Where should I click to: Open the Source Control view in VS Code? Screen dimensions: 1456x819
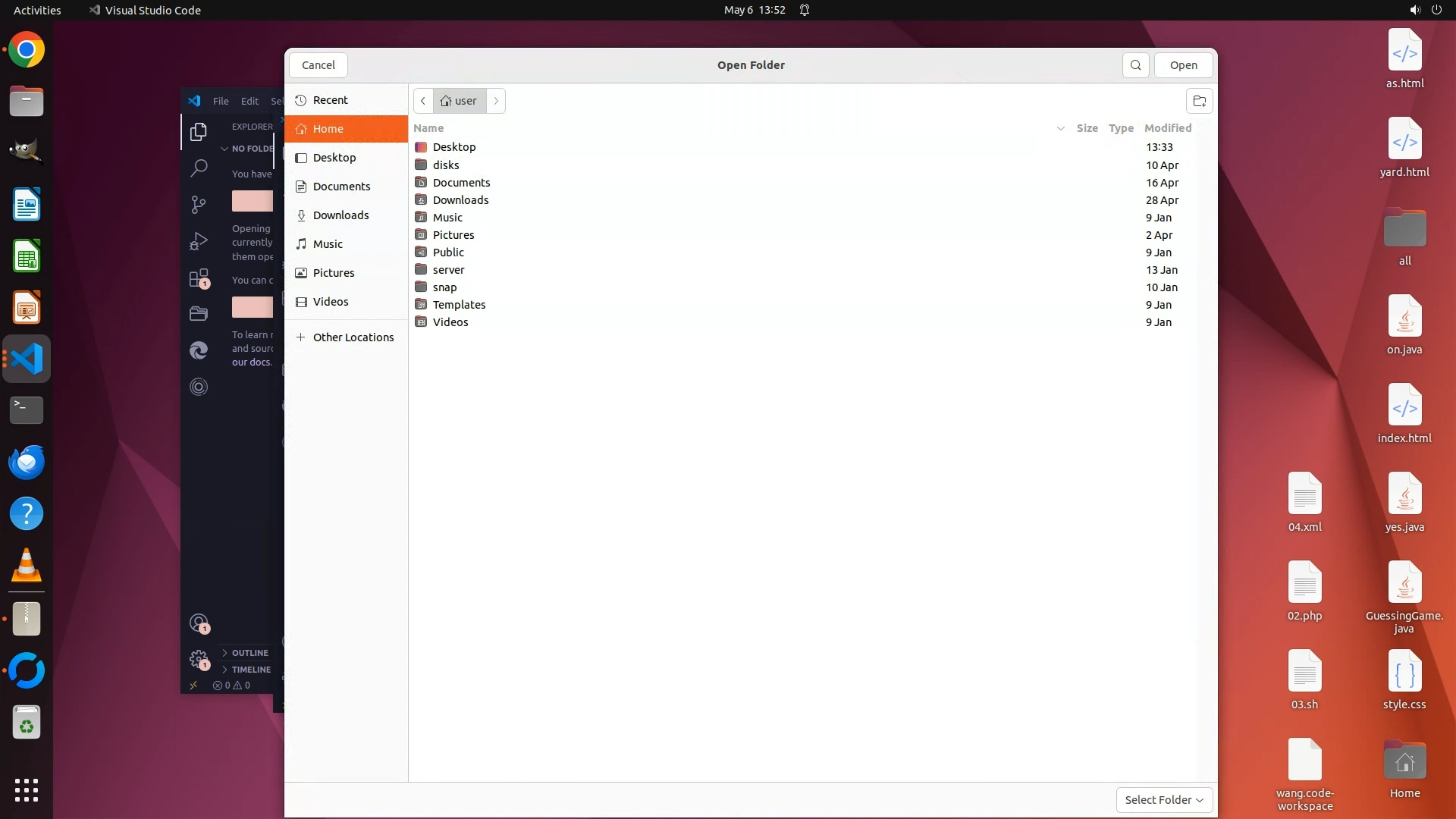(x=199, y=204)
